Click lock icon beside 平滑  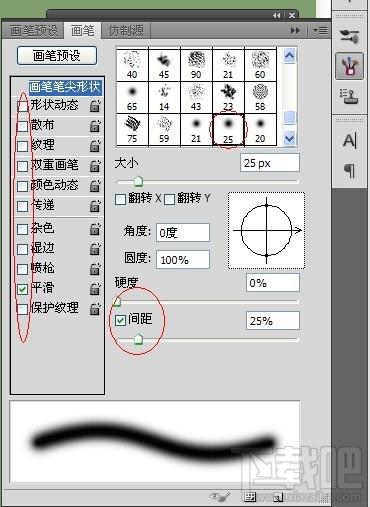(x=95, y=289)
